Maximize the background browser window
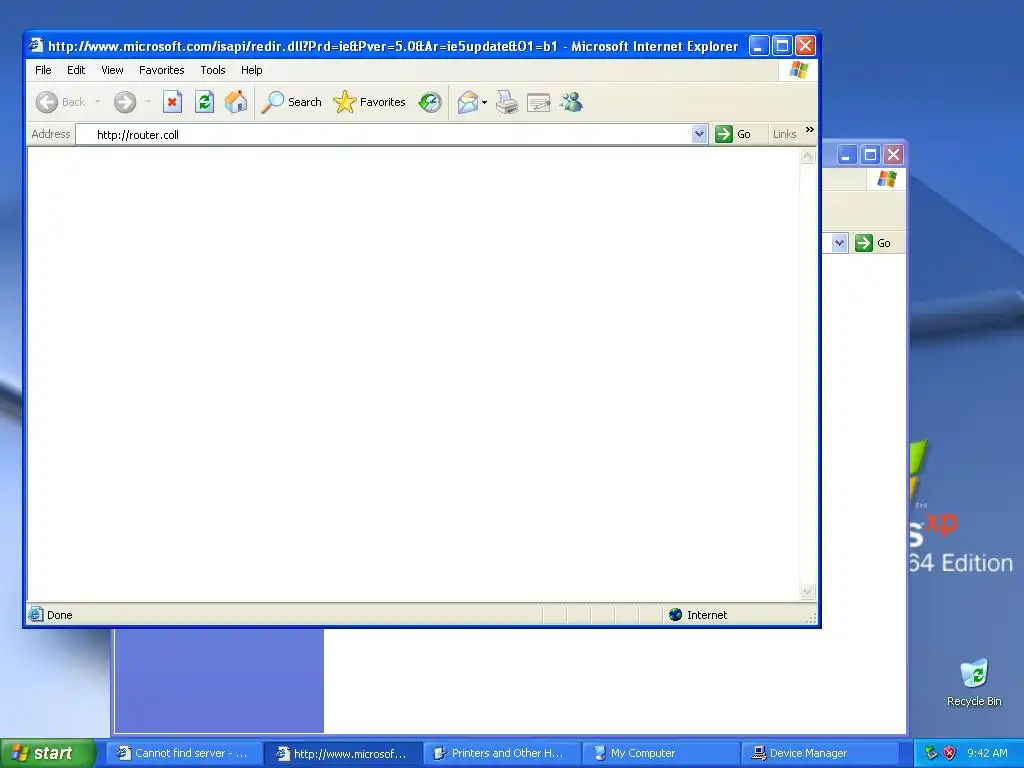 [870, 155]
